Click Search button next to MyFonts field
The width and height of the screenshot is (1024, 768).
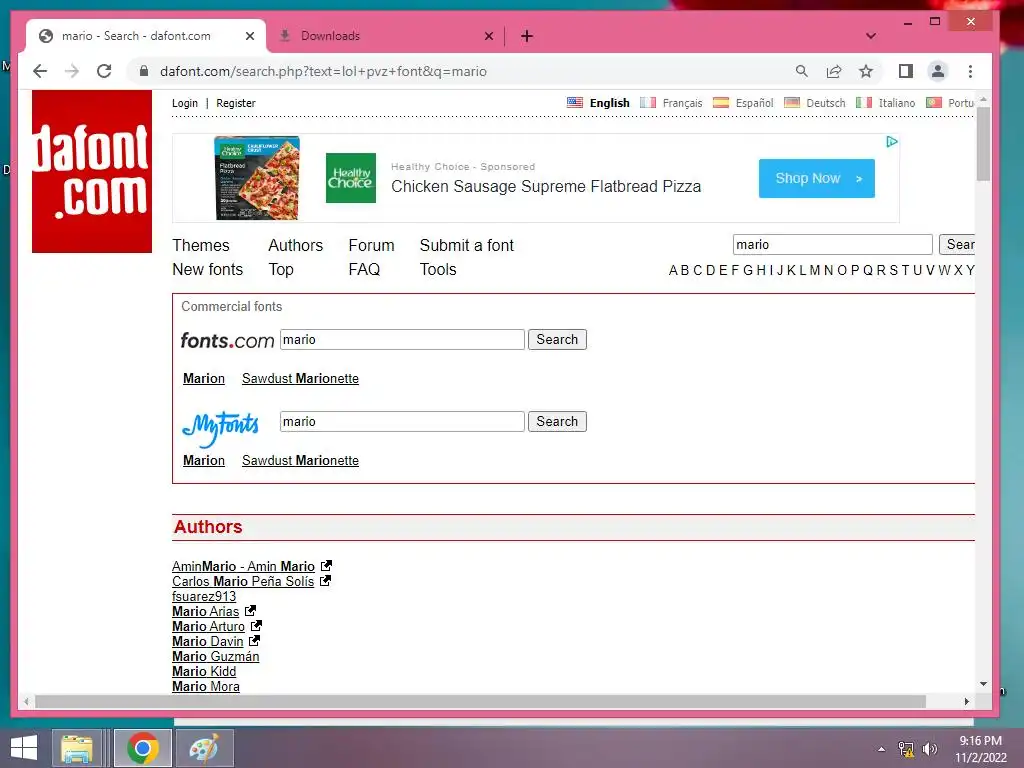coord(557,421)
